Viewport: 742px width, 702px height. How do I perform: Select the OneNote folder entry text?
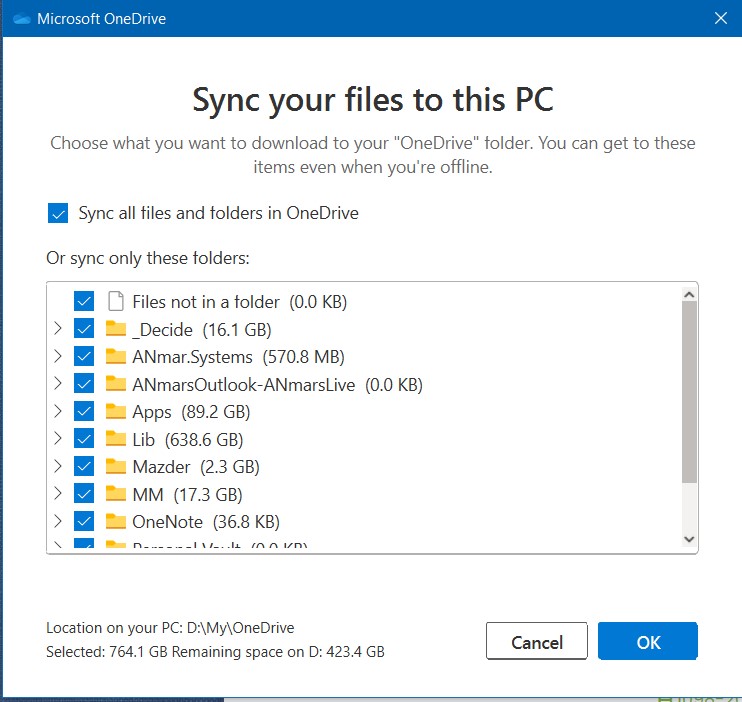click(x=167, y=522)
